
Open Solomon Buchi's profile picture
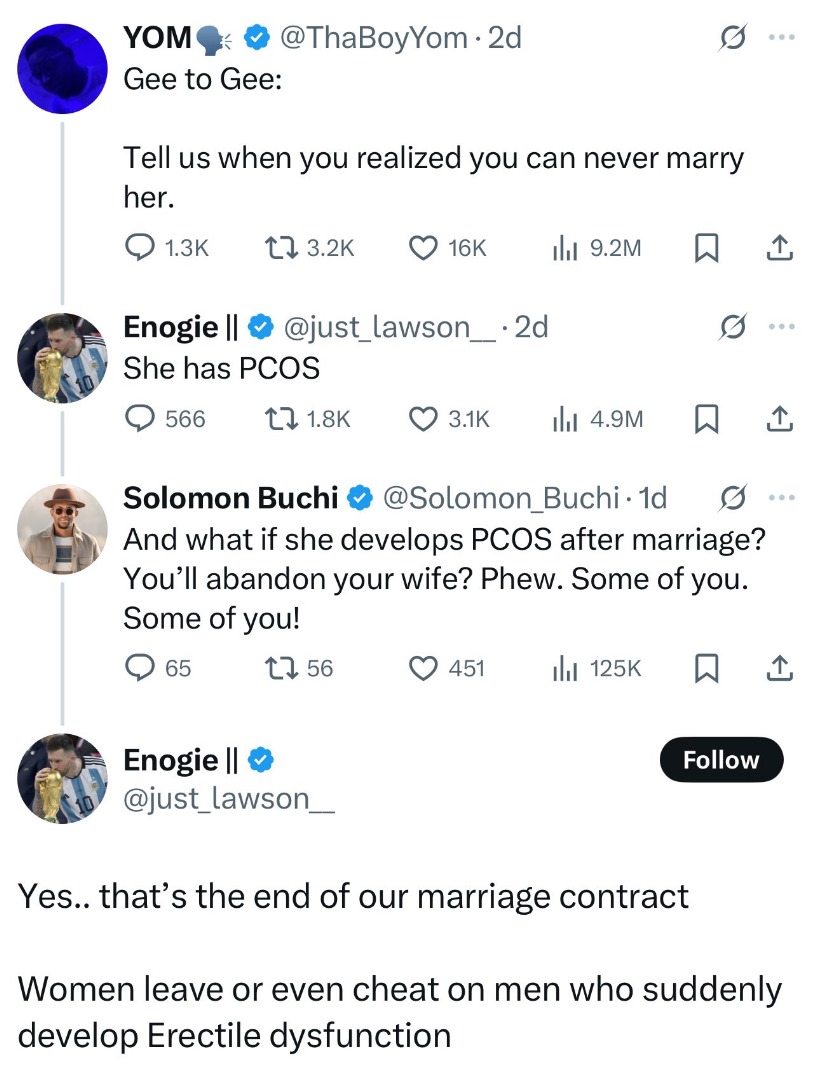[63, 528]
